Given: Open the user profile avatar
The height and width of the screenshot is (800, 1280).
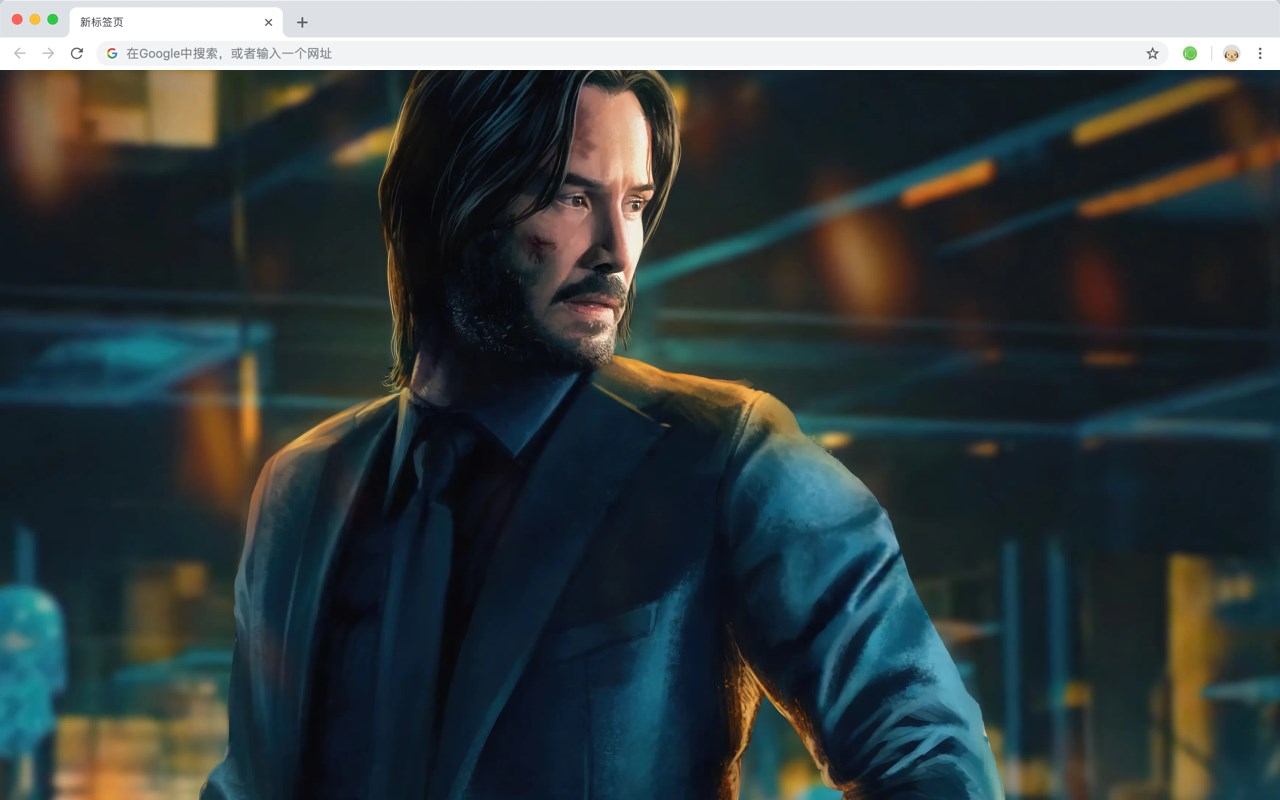Looking at the screenshot, I should [x=1231, y=53].
